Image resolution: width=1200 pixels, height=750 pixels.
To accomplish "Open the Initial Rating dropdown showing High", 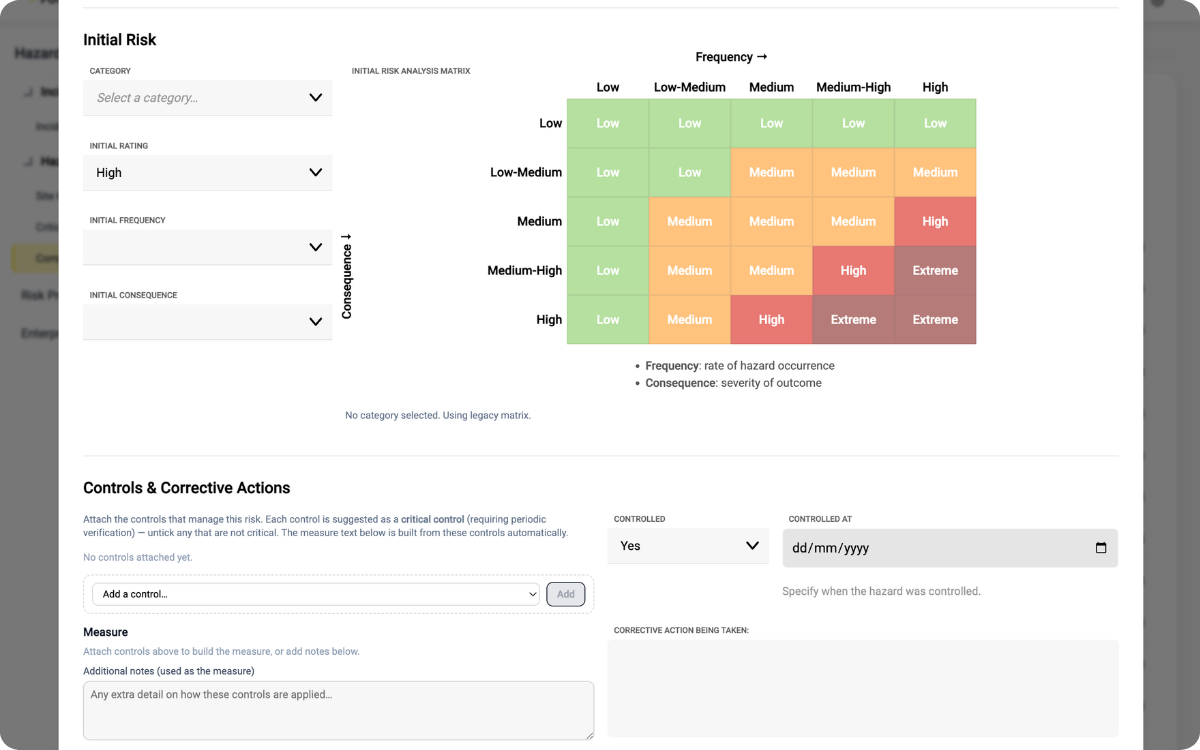I will click(208, 172).
